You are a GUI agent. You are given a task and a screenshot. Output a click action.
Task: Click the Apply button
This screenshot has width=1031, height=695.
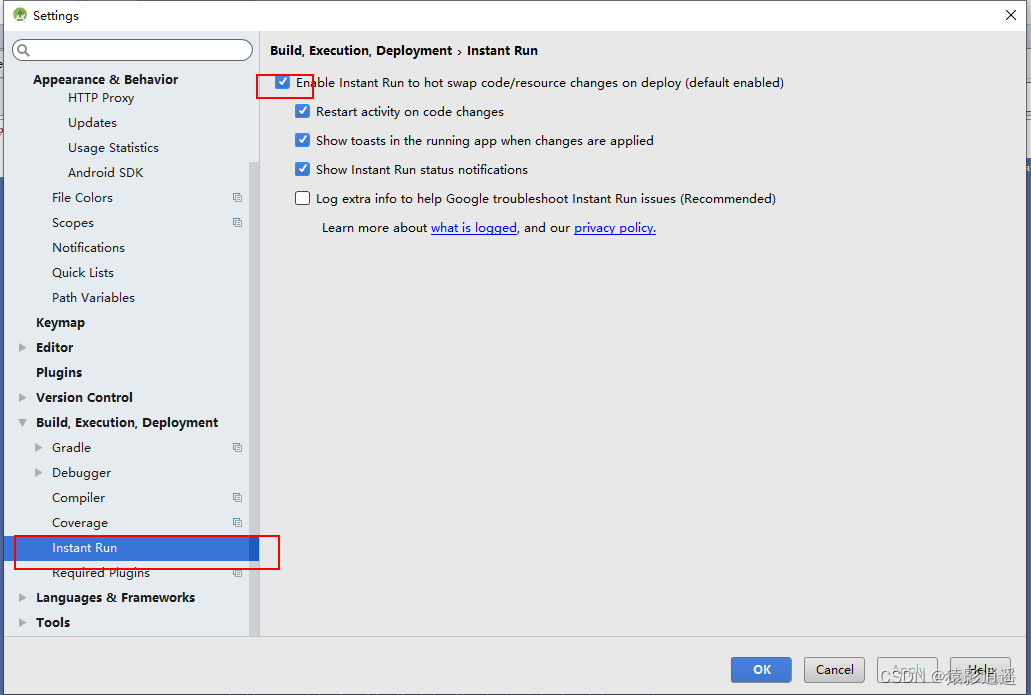[907, 669]
